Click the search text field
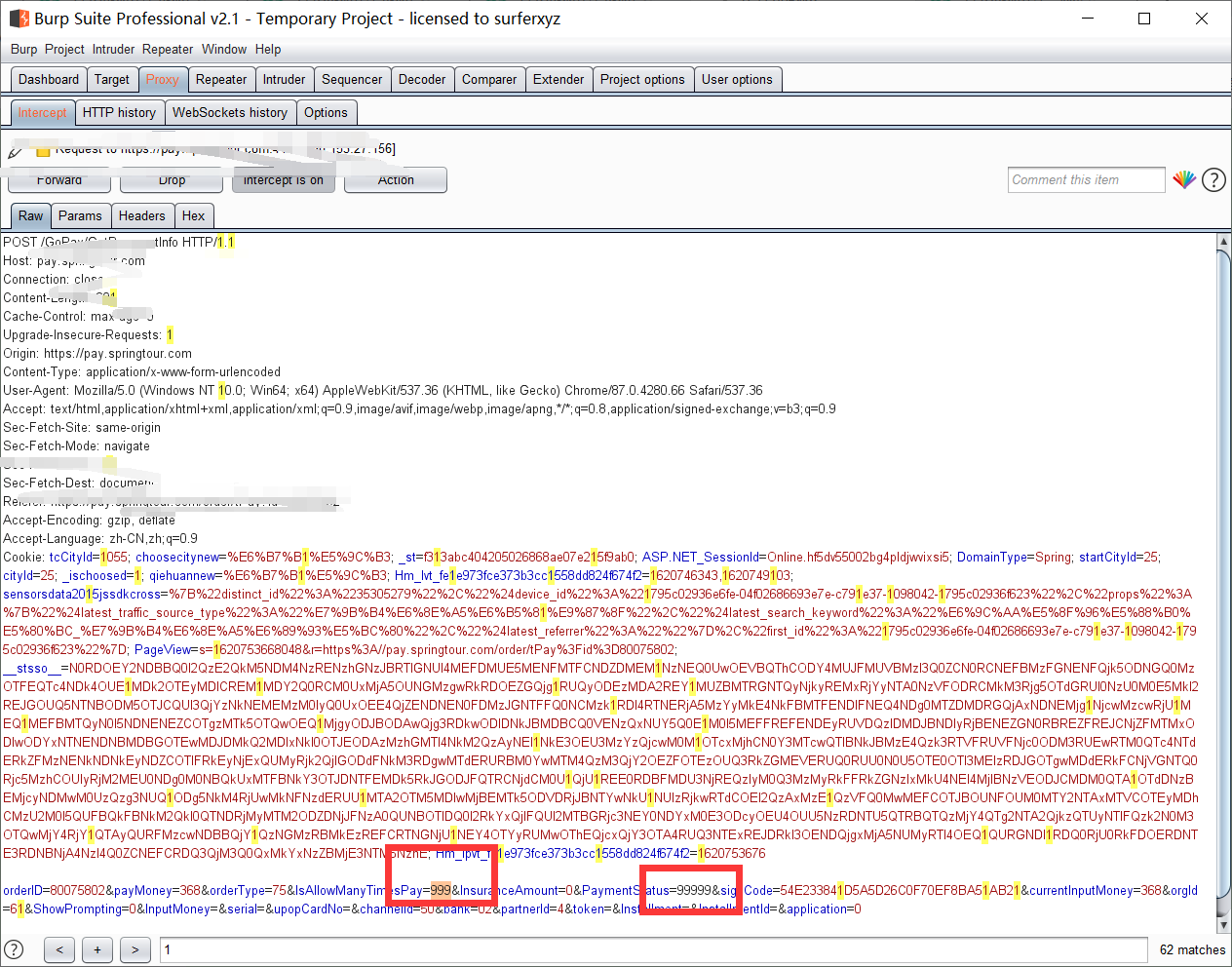 [x=653, y=949]
